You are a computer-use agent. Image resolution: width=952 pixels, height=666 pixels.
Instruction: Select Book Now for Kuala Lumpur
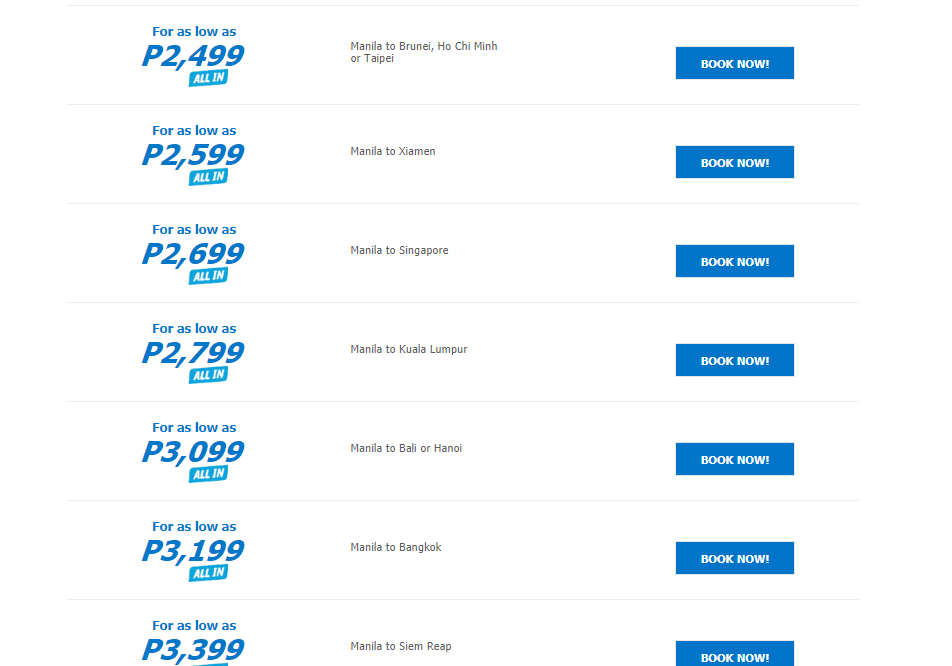(x=735, y=360)
